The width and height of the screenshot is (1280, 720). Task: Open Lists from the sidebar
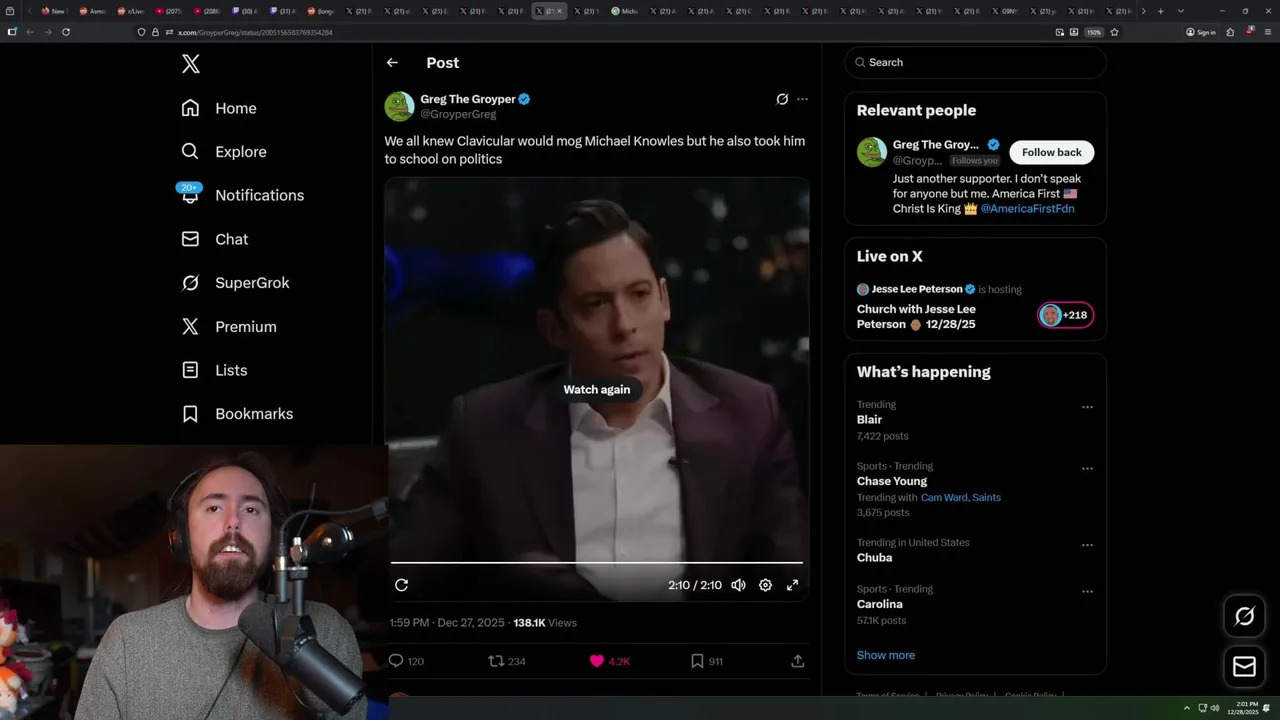pyautogui.click(x=214, y=370)
